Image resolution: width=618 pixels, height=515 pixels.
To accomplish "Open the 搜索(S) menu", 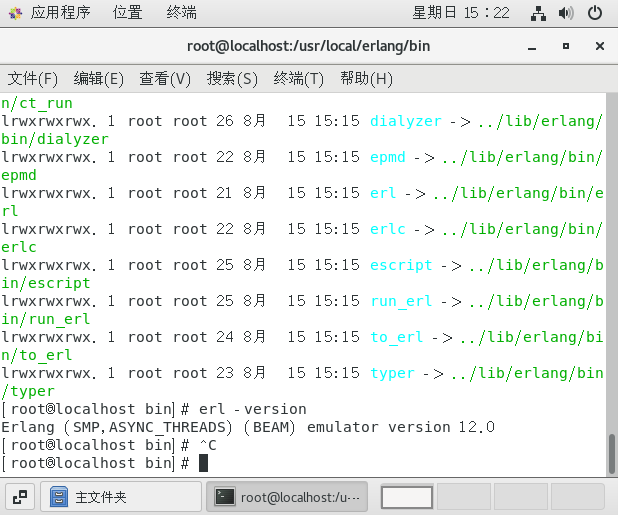I will tap(232, 78).
